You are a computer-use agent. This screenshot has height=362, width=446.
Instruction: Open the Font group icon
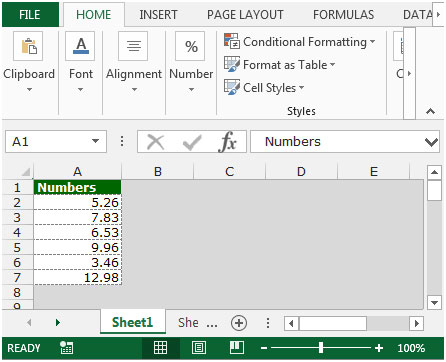coord(80,46)
